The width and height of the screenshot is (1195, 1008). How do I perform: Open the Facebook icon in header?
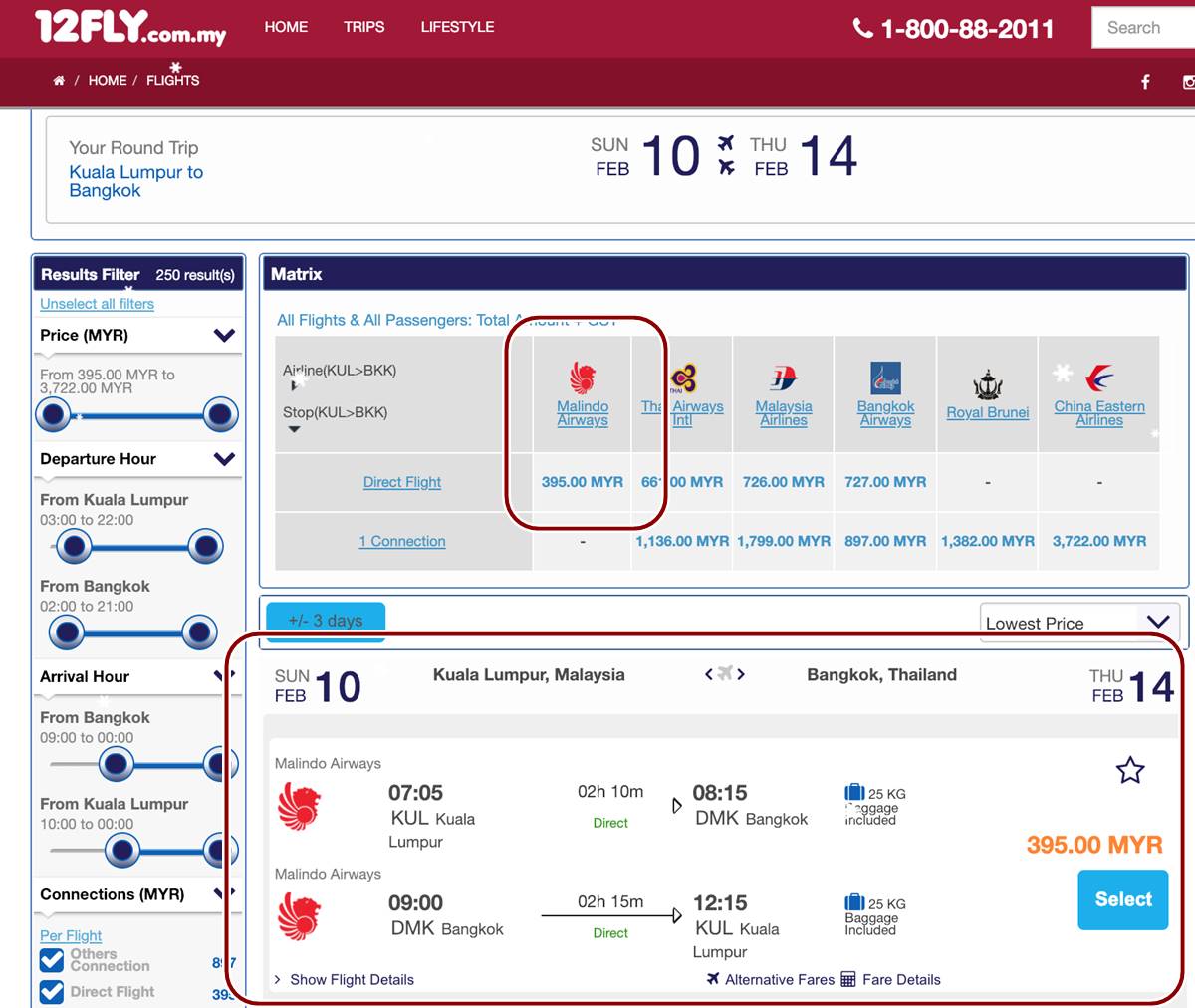tap(1145, 82)
